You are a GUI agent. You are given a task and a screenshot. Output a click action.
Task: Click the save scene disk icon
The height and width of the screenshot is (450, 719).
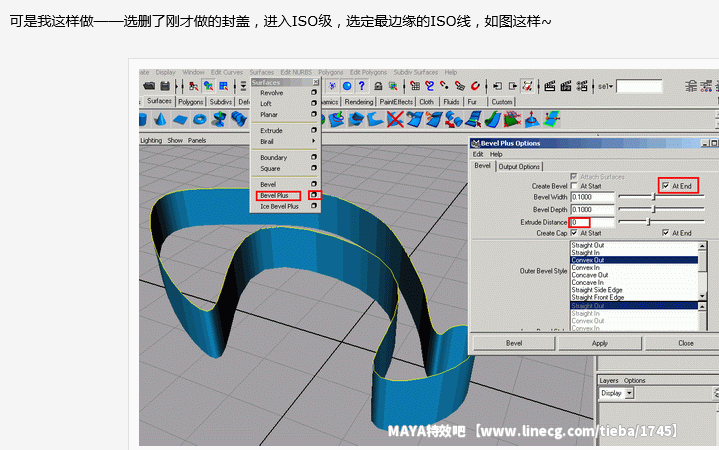pos(165,86)
